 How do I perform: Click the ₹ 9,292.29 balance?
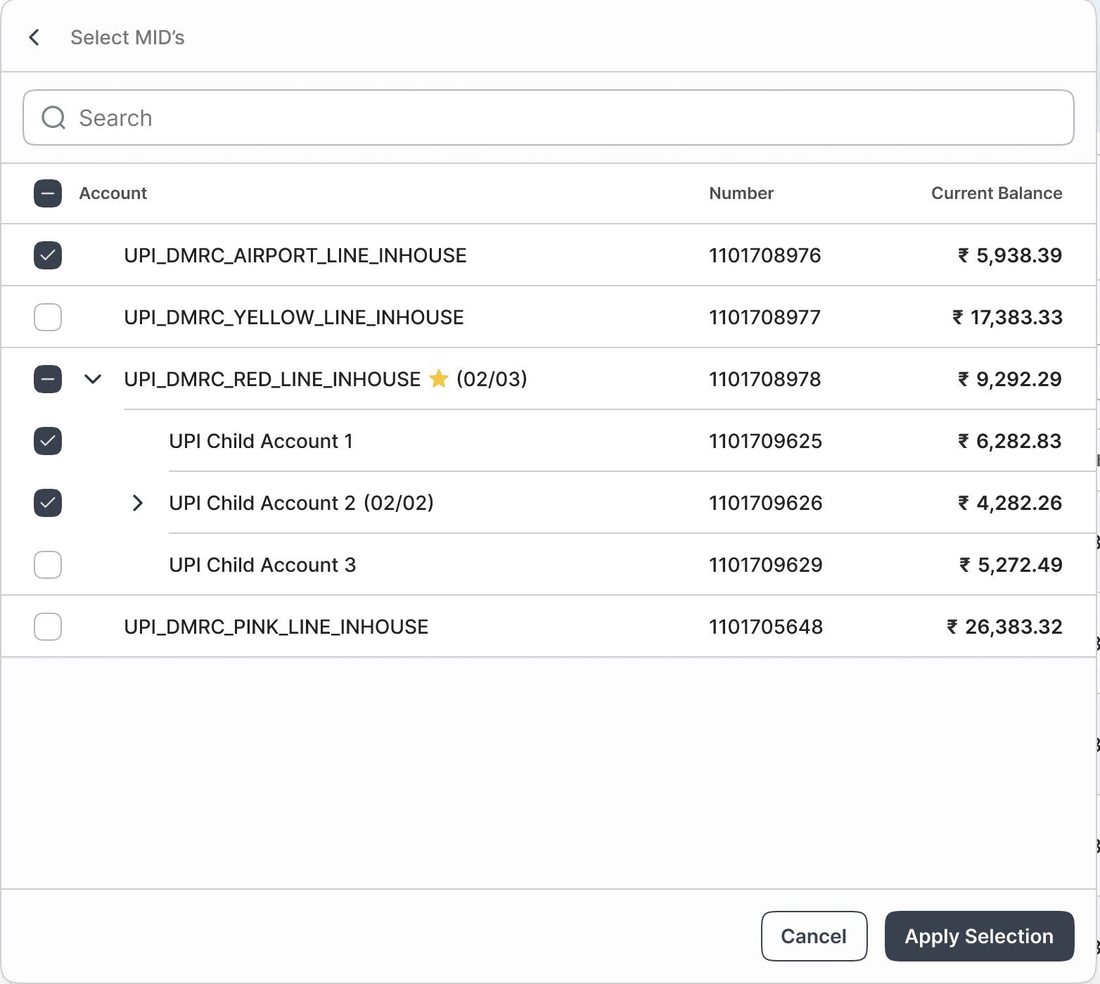[1010, 379]
